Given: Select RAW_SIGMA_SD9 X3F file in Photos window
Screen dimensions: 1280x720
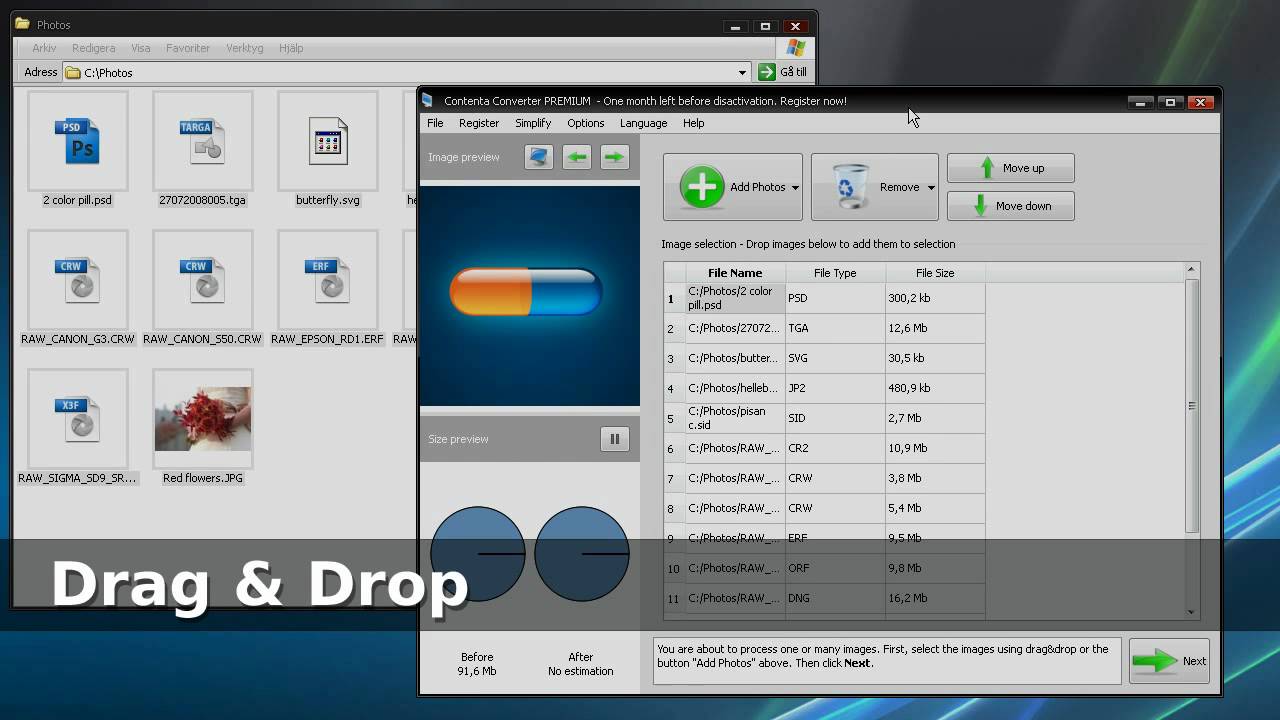Looking at the screenshot, I should tap(78, 428).
